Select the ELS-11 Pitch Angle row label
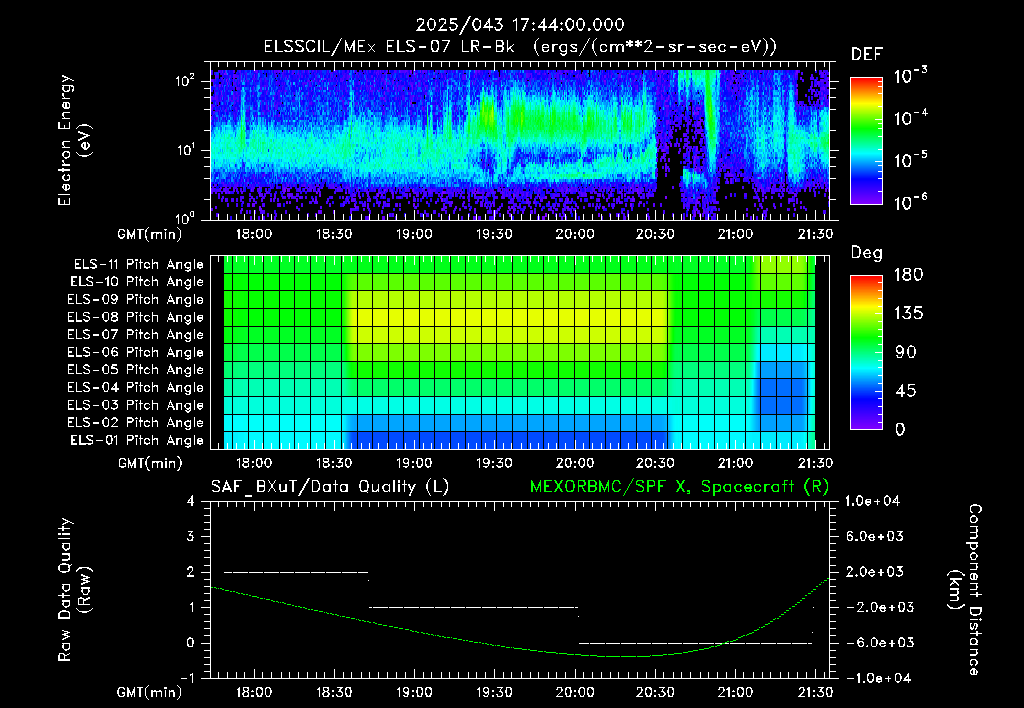The width and height of the screenshot is (1024, 708). pos(138,265)
